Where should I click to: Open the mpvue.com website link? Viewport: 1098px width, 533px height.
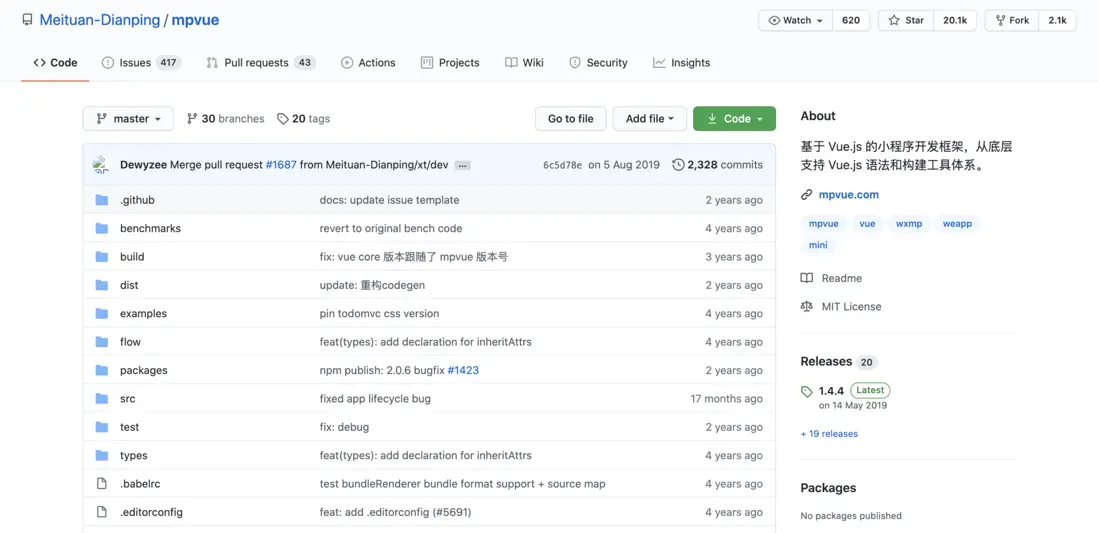(x=848, y=195)
